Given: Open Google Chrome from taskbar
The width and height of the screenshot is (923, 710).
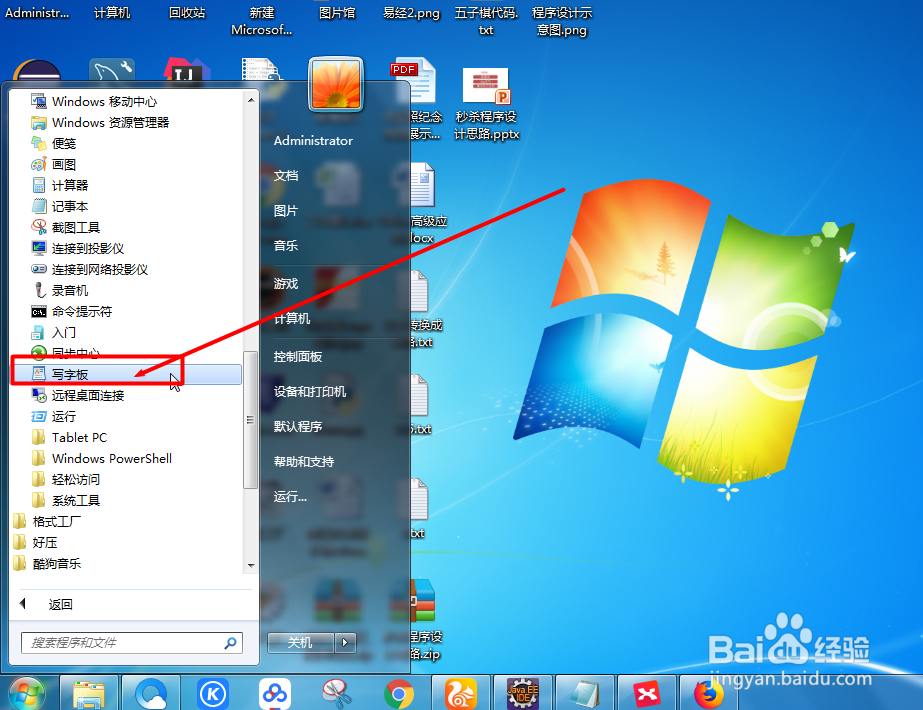Looking at the screenshot, I should point(399,695).
